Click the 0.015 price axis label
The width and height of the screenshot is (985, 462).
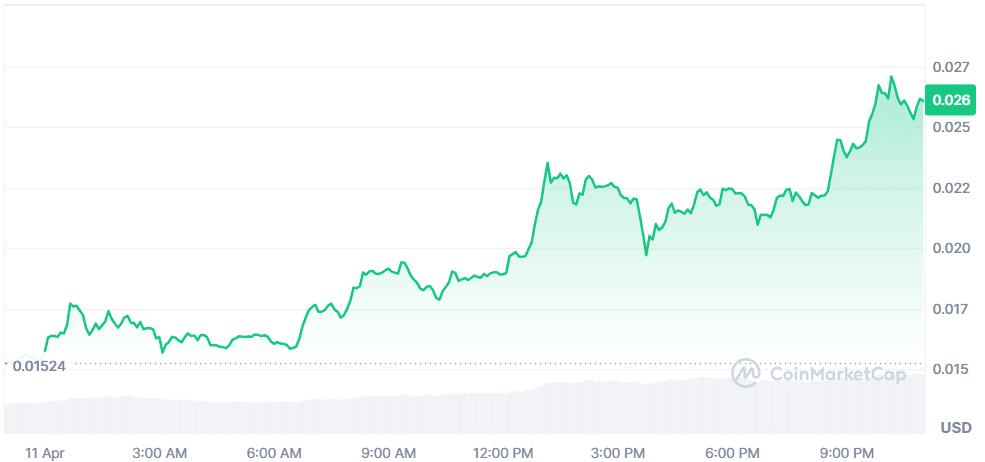click(x=950, y=369)
